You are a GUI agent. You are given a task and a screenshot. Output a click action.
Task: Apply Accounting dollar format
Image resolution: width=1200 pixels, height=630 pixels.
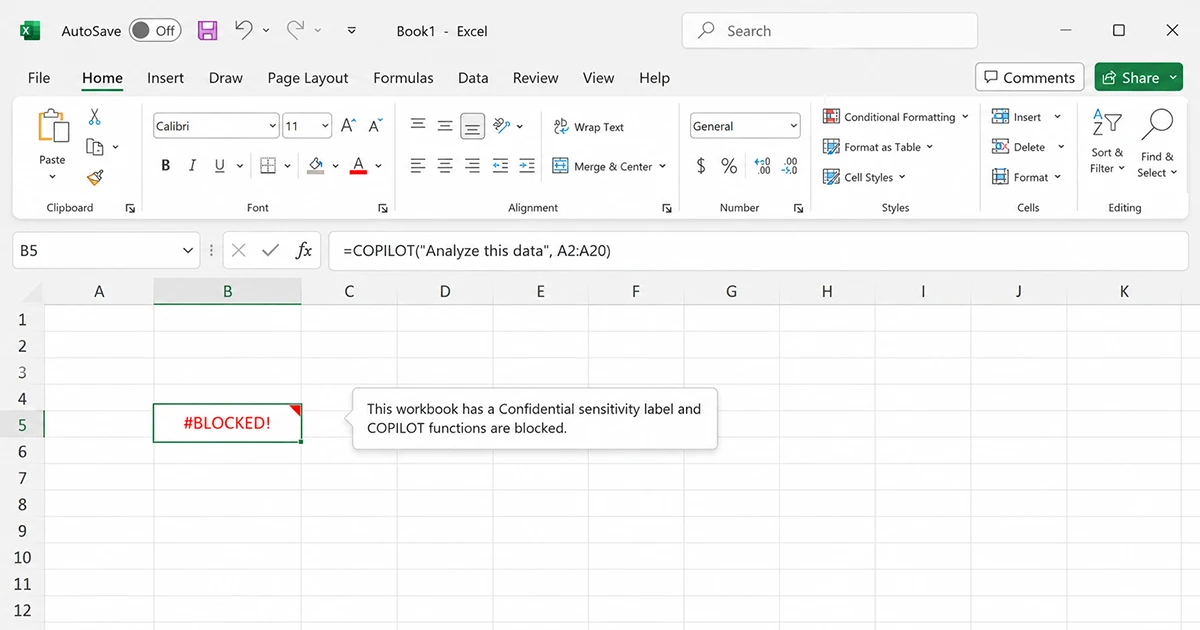point(701,166)
